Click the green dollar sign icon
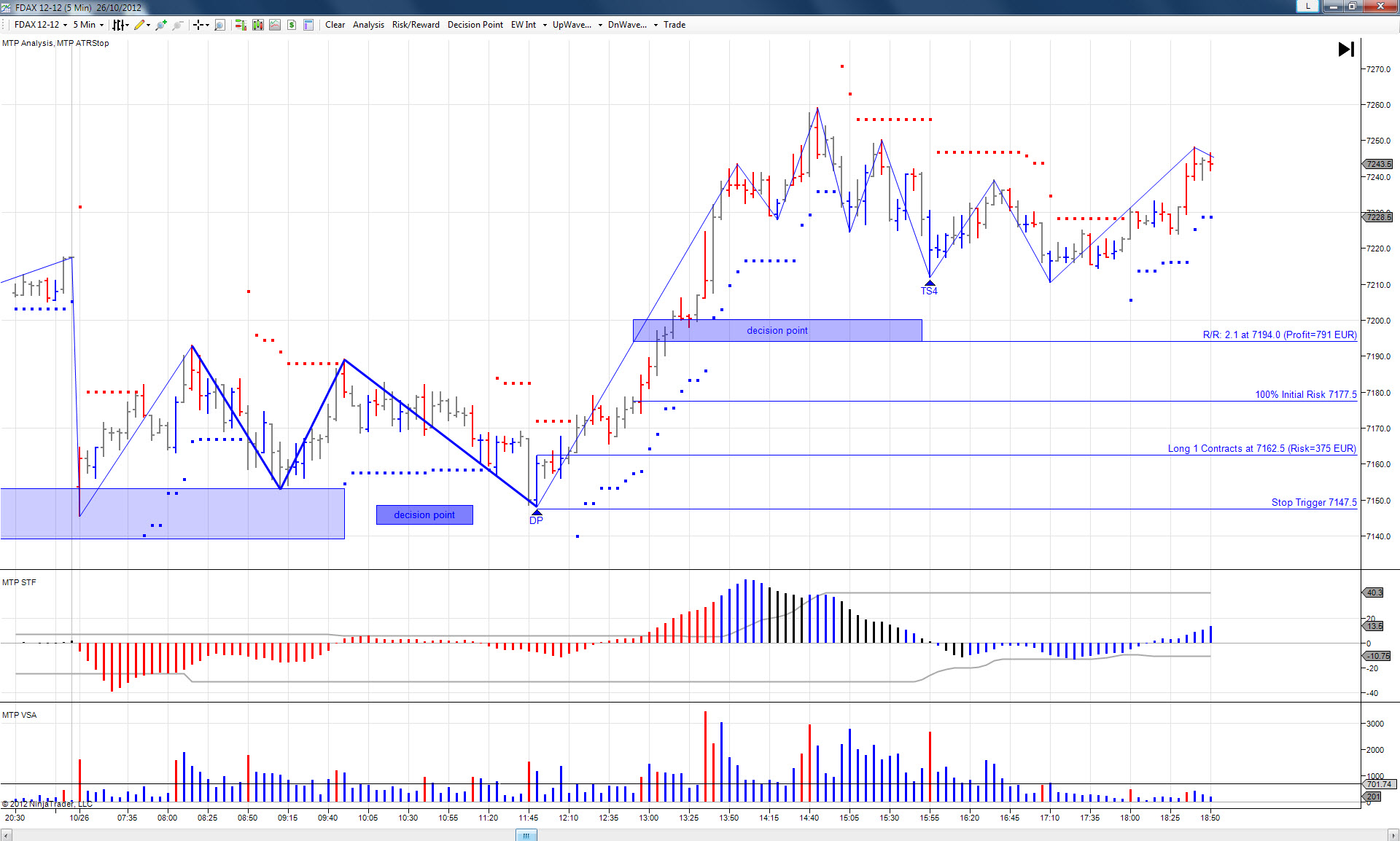The height and width of the screenshot is (841, 1400). click(292, 25)
